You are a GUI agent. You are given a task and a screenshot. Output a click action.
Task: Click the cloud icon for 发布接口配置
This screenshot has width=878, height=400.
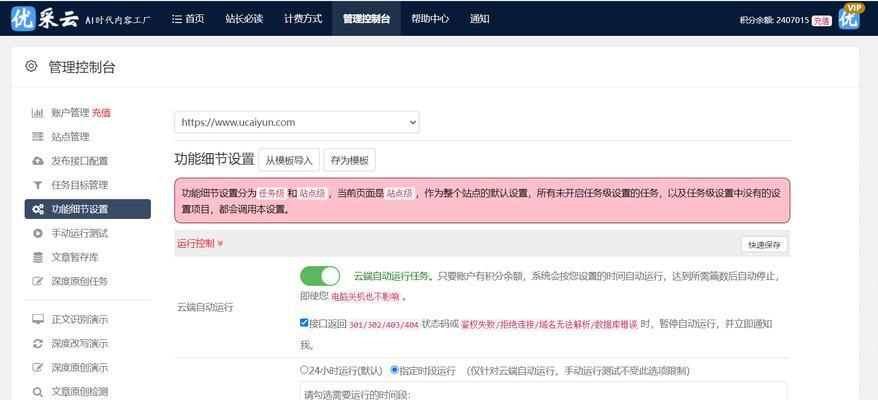point(38,161)
